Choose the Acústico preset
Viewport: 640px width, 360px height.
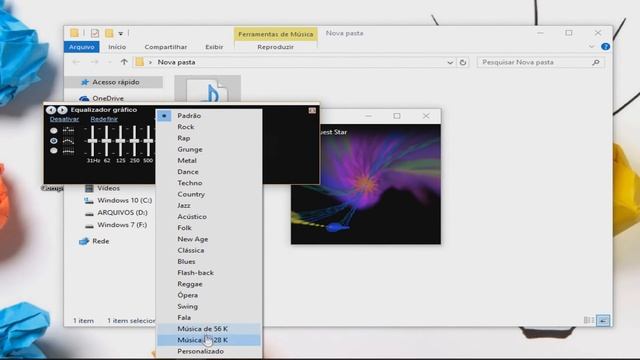pos(209,217)
